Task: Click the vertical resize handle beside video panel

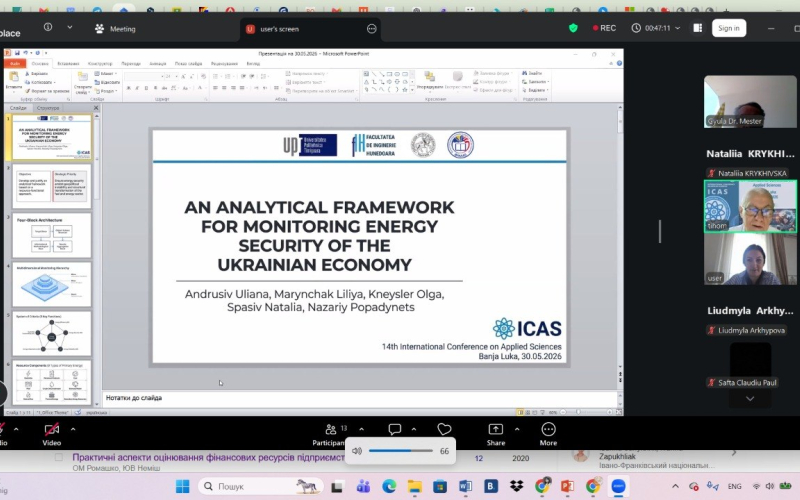Action: (x=660, y=231)
